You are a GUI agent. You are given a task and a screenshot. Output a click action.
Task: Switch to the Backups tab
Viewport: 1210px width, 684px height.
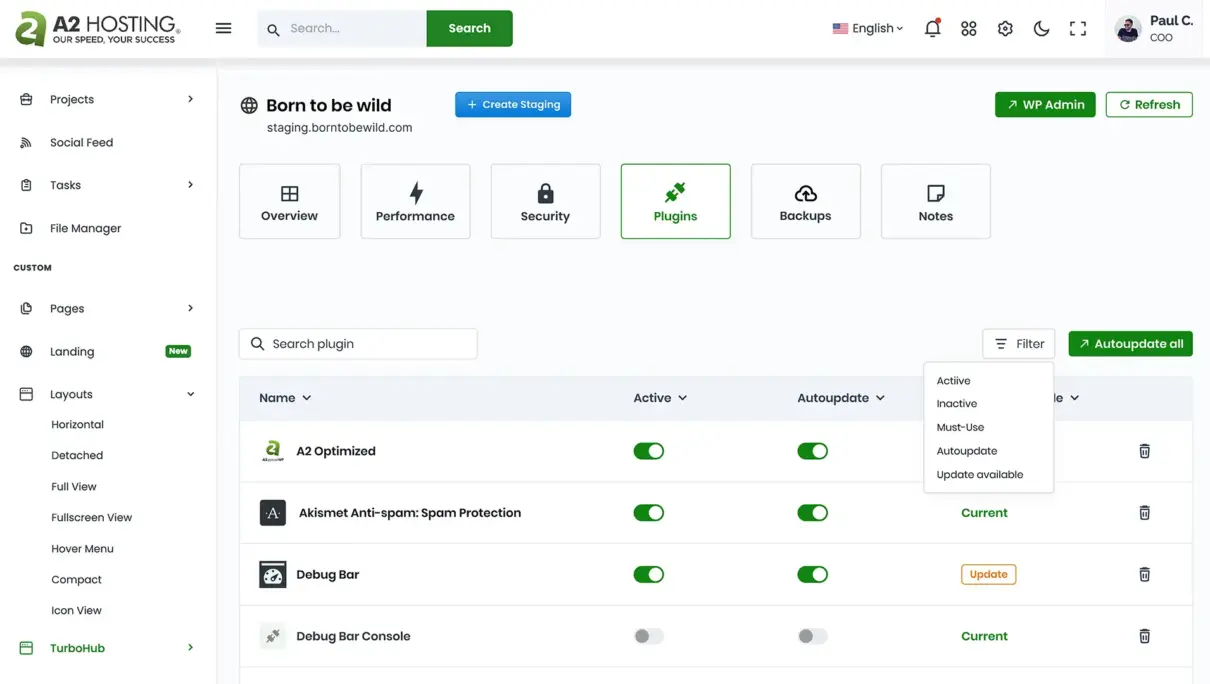click(805, 201)
